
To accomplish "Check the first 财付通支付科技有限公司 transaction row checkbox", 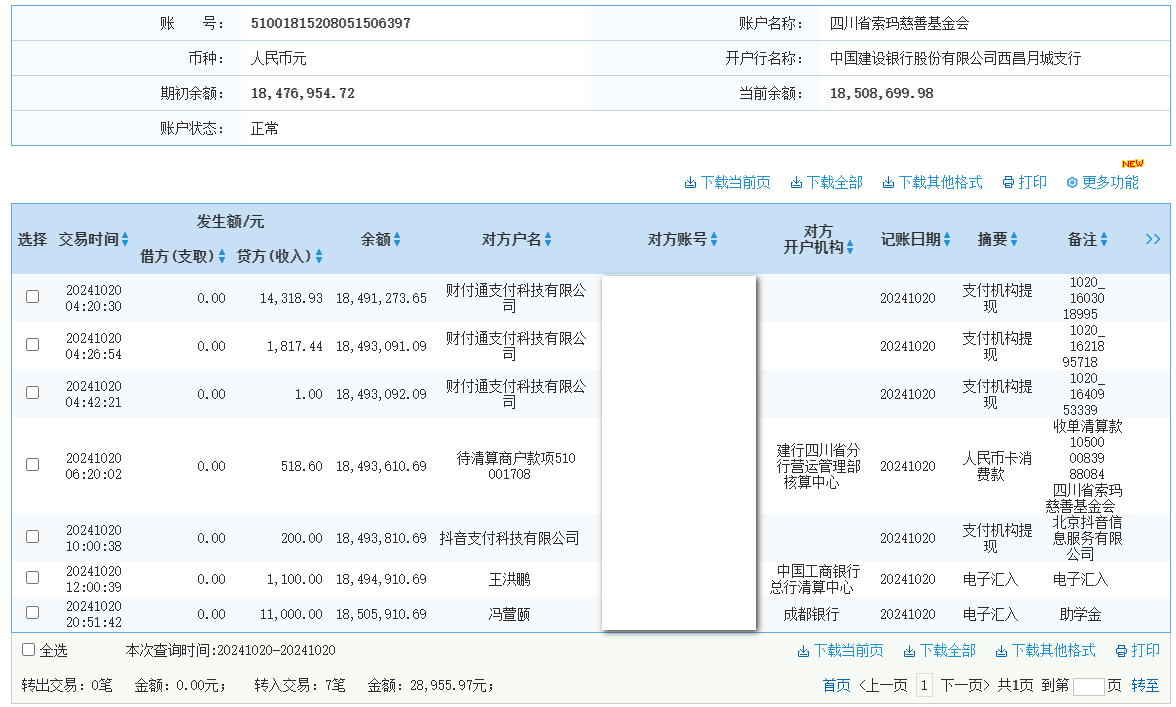I will (31, 296).
